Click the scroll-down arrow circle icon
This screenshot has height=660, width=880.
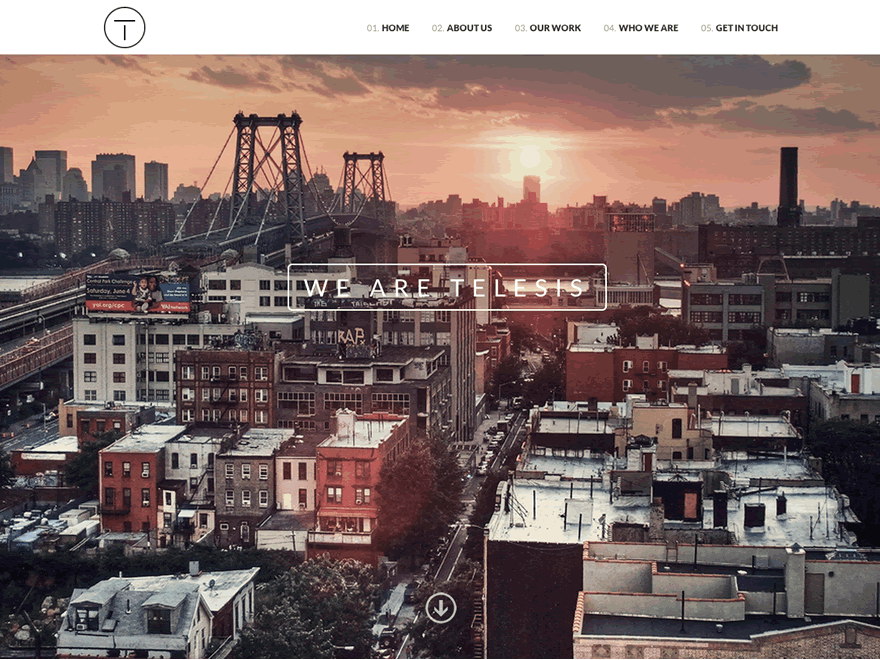[x=441, y=608]
